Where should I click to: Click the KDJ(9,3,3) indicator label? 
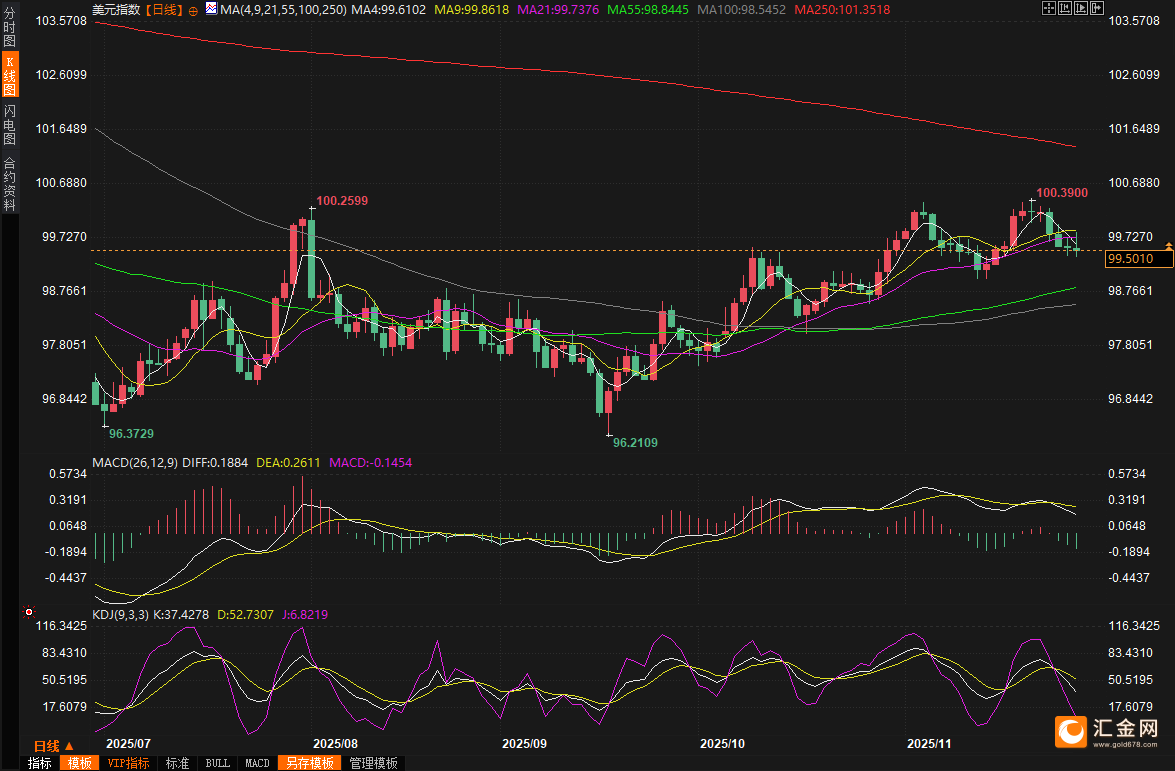click(x=121, y=614)
